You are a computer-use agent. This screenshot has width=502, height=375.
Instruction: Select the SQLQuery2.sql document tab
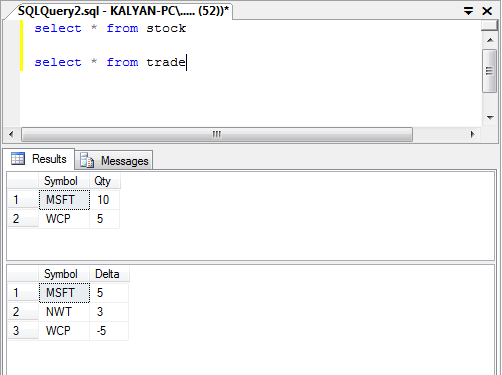[x=123, y=11]
